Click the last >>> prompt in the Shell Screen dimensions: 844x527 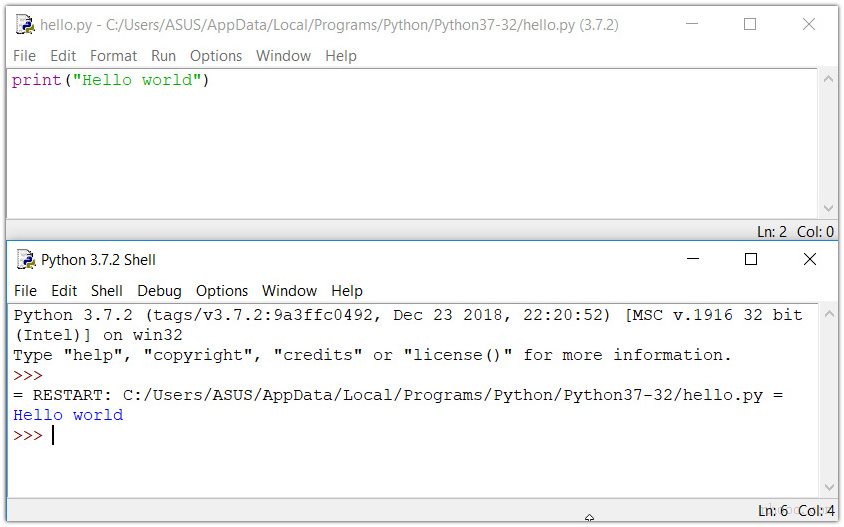click(28, 435)
